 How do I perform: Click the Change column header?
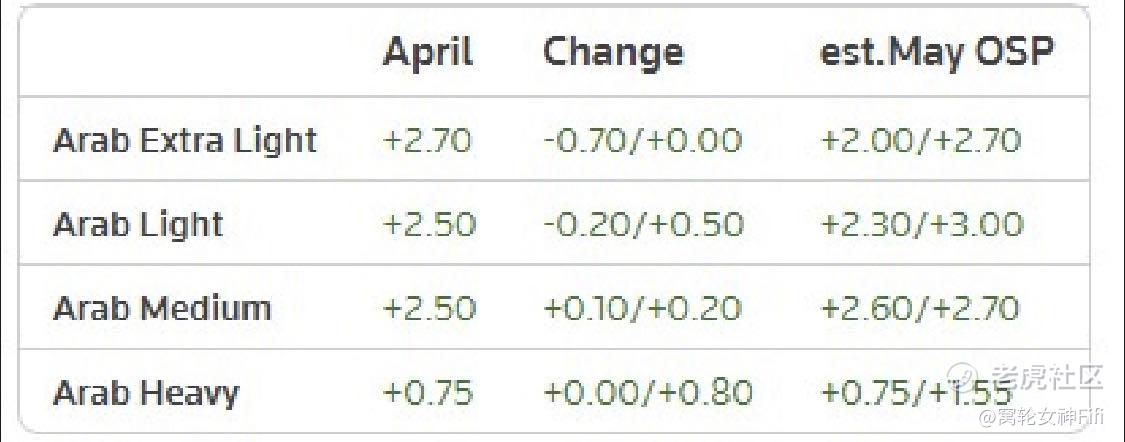[613, 54]
